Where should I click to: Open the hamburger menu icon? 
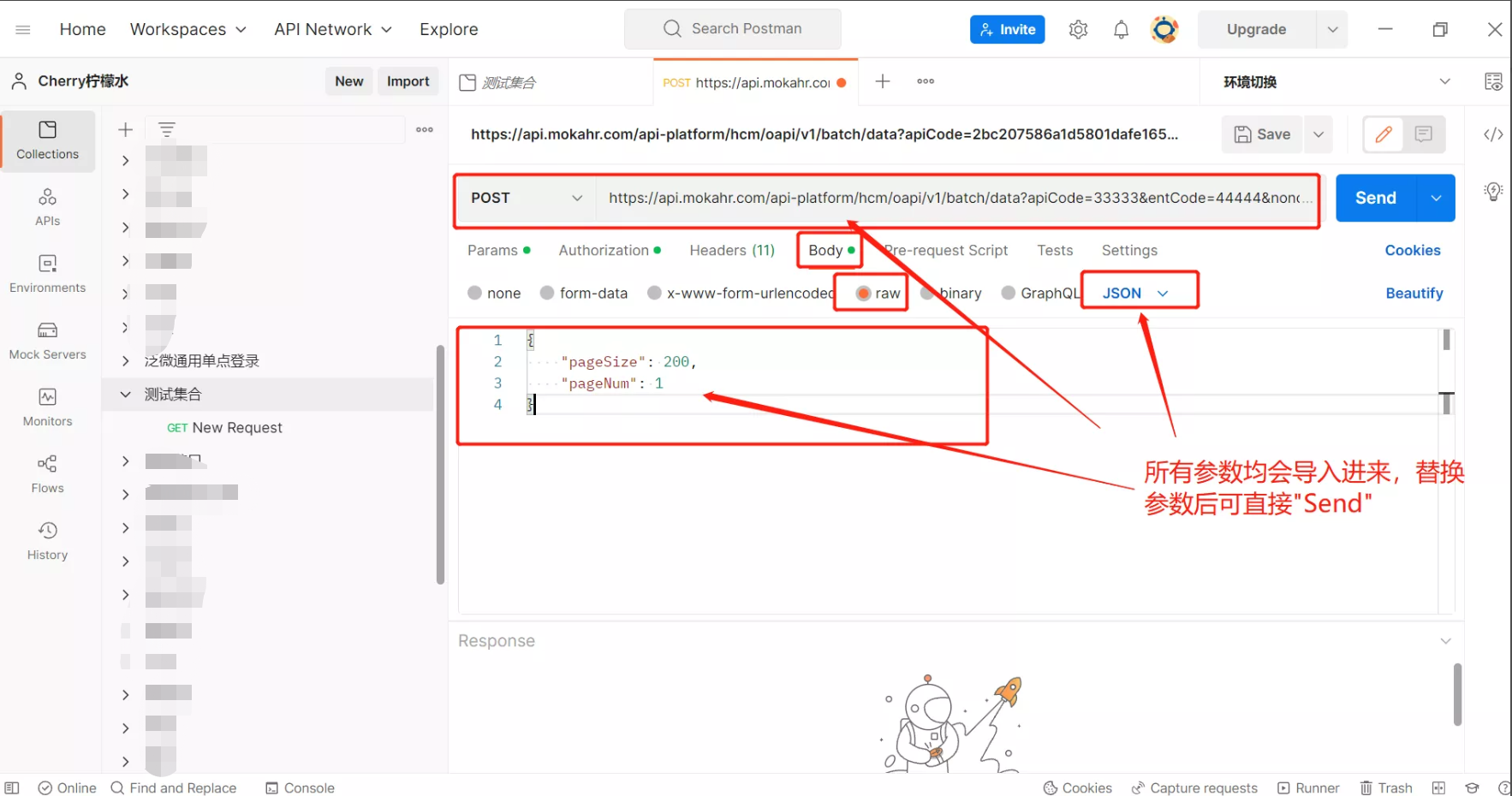(x=23, y=29)
